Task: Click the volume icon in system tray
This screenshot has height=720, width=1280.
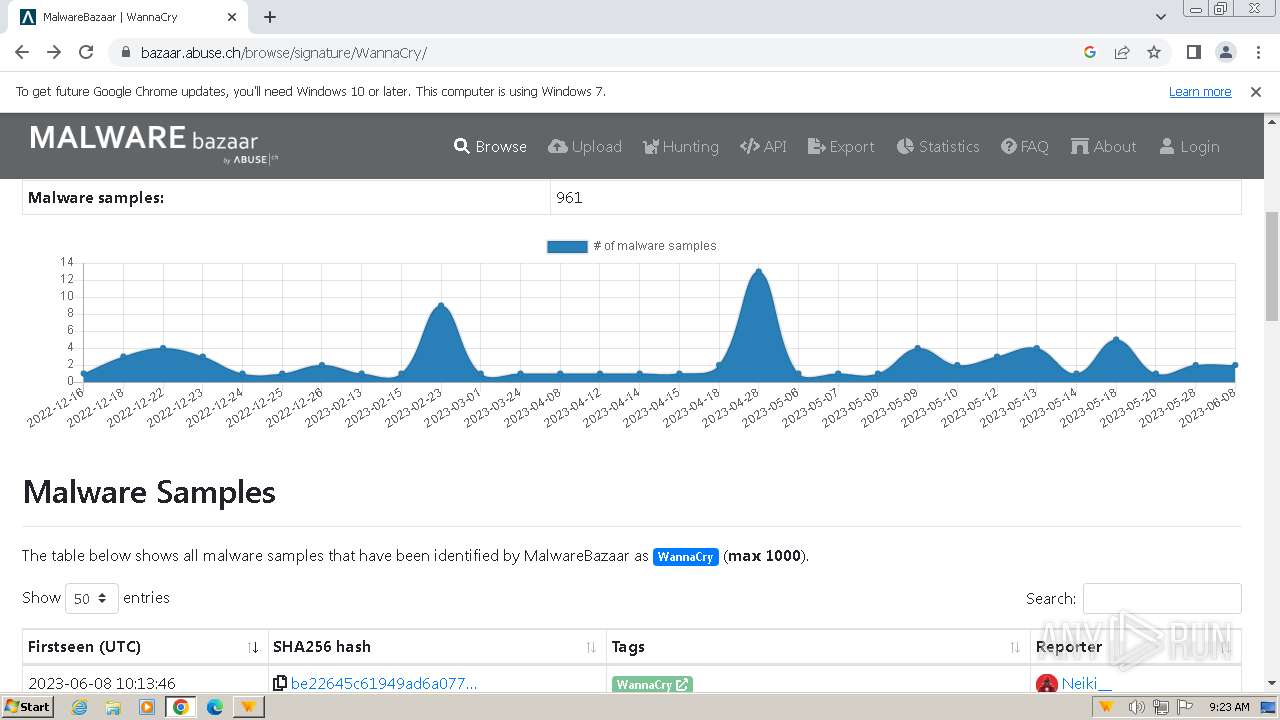Action: point(1136,707)
